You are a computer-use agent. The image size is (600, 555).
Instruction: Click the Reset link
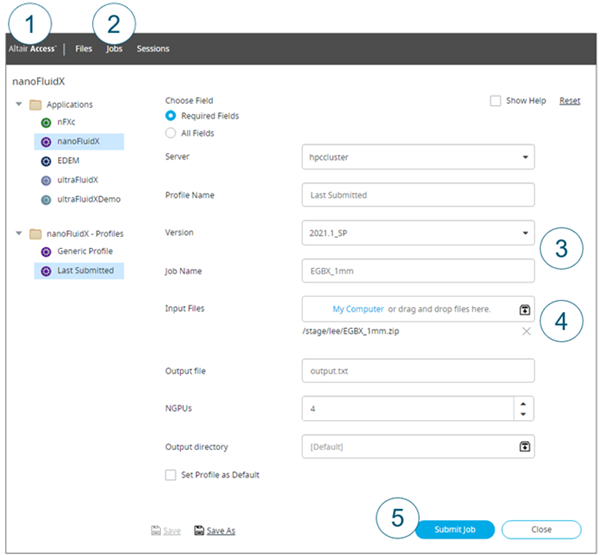click(x=569, y=101)
